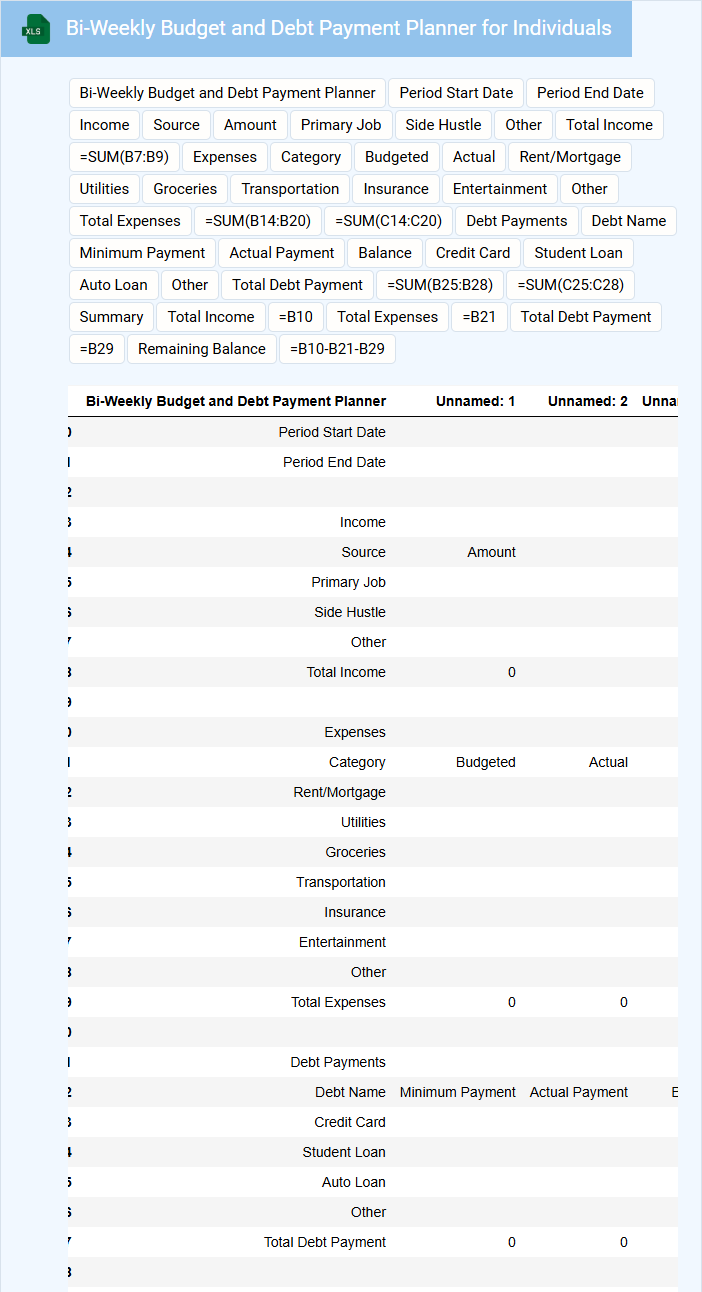702x1292 pixels.
Task: Select the Period Start Date tag
Action: (456, 93)
